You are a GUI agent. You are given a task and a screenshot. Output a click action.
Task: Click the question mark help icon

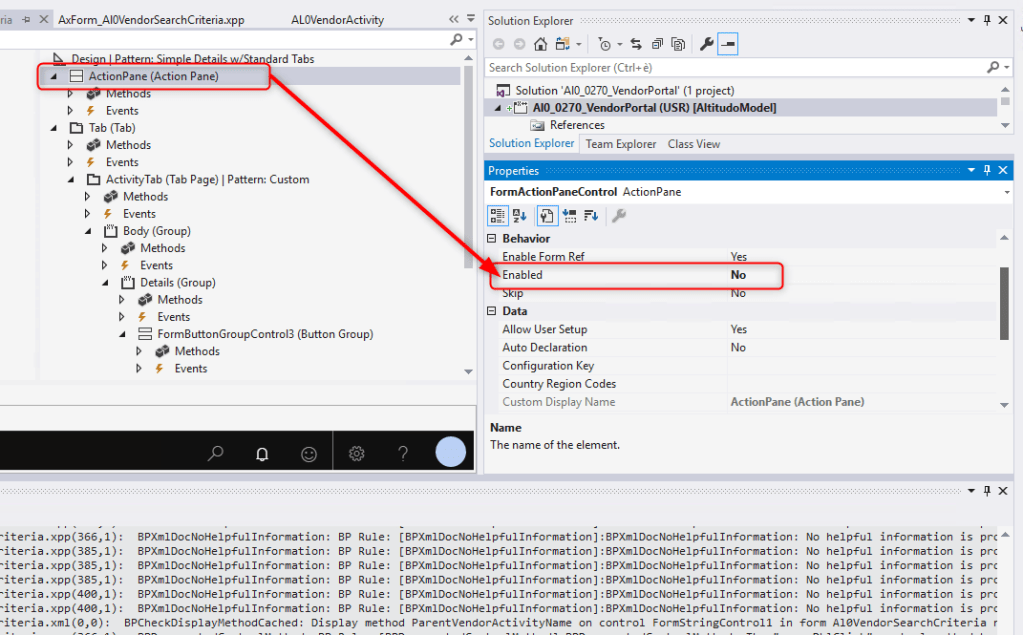(x=403, y=453)
